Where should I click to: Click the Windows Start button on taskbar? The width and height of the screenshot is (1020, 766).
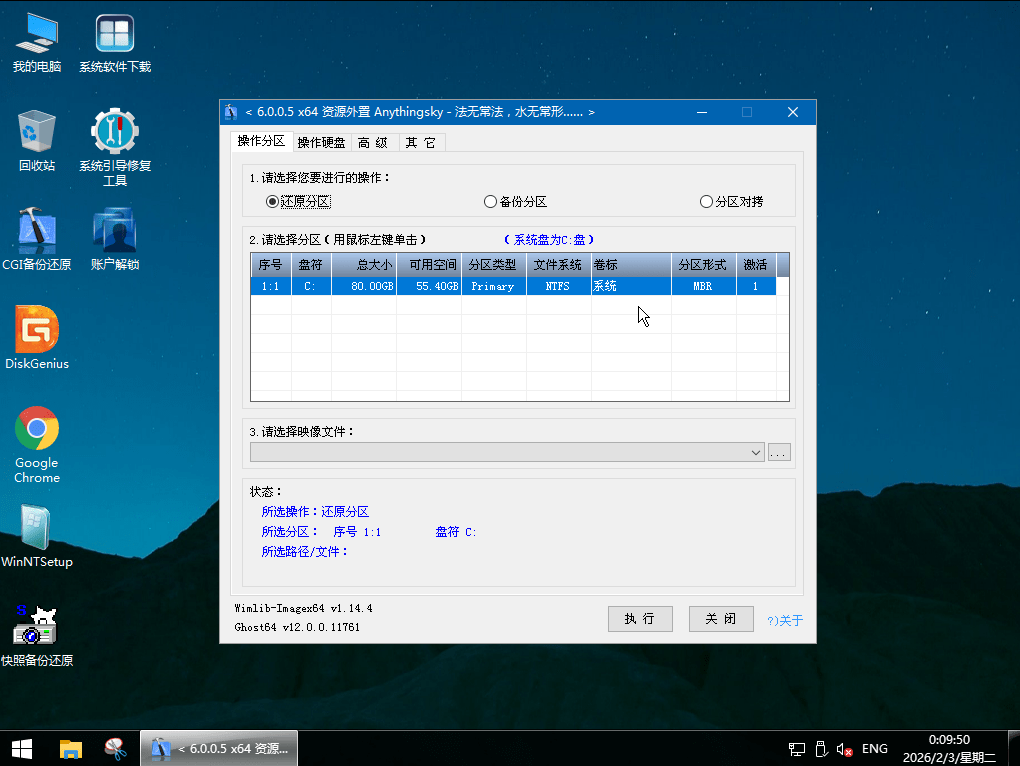pos(21,748)
